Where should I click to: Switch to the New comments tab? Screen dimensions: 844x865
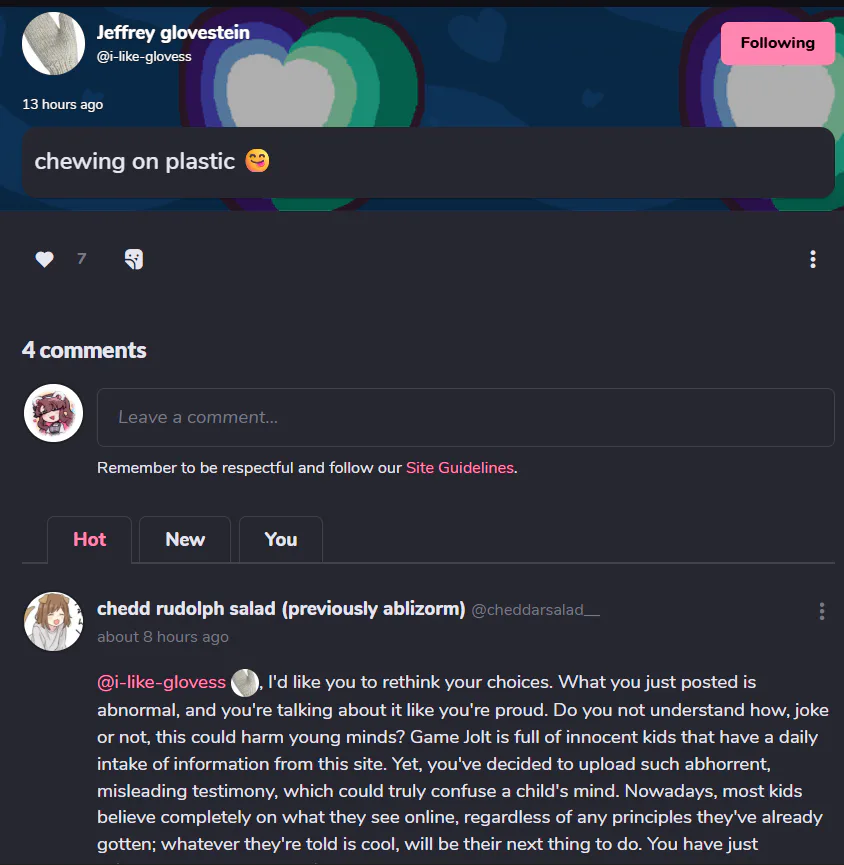tap(185, 540)
